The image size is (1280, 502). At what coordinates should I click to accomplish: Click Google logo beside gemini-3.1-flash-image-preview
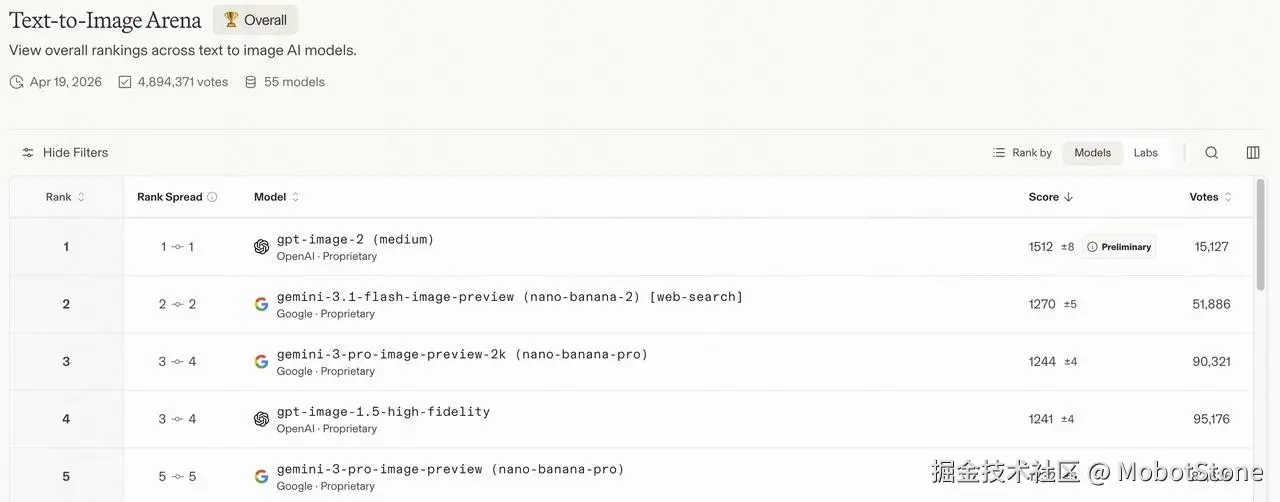[261, 304]
